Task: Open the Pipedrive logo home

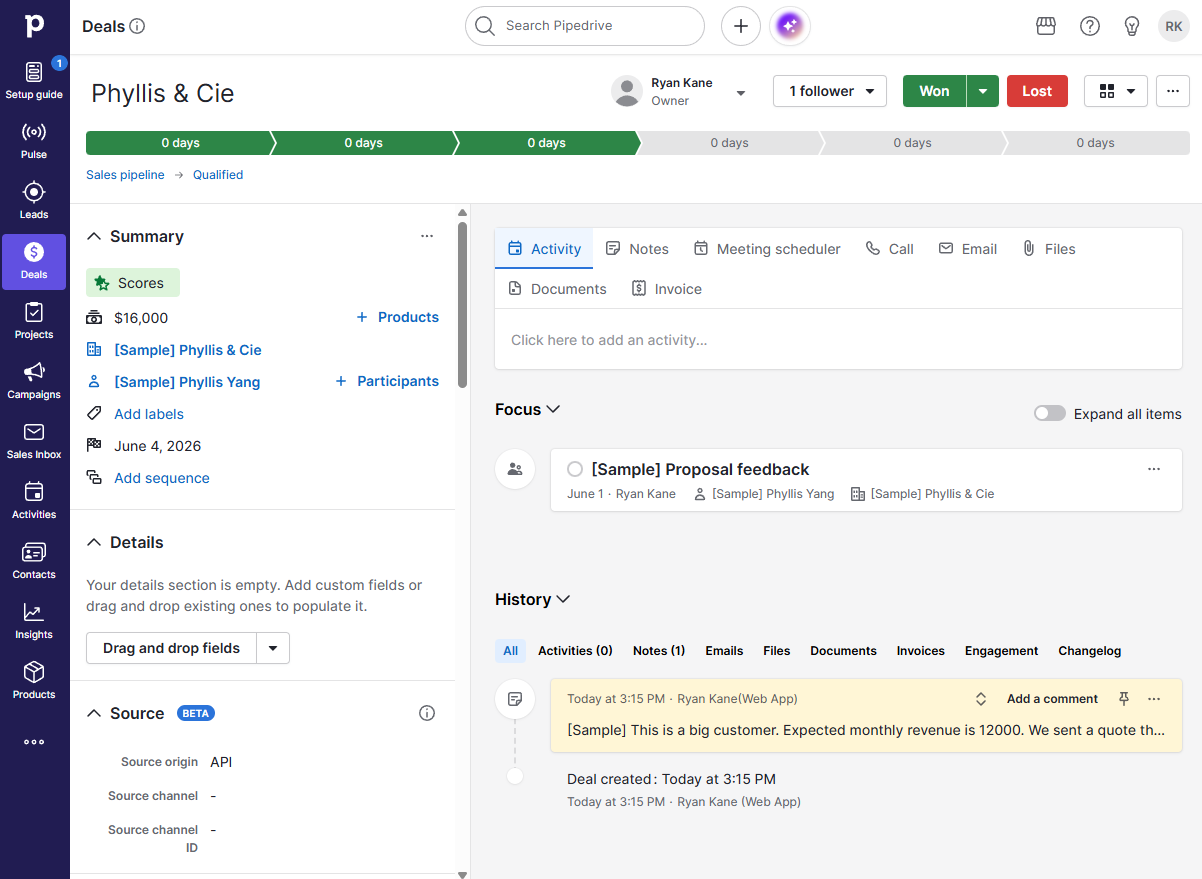Action: (34, 26)
